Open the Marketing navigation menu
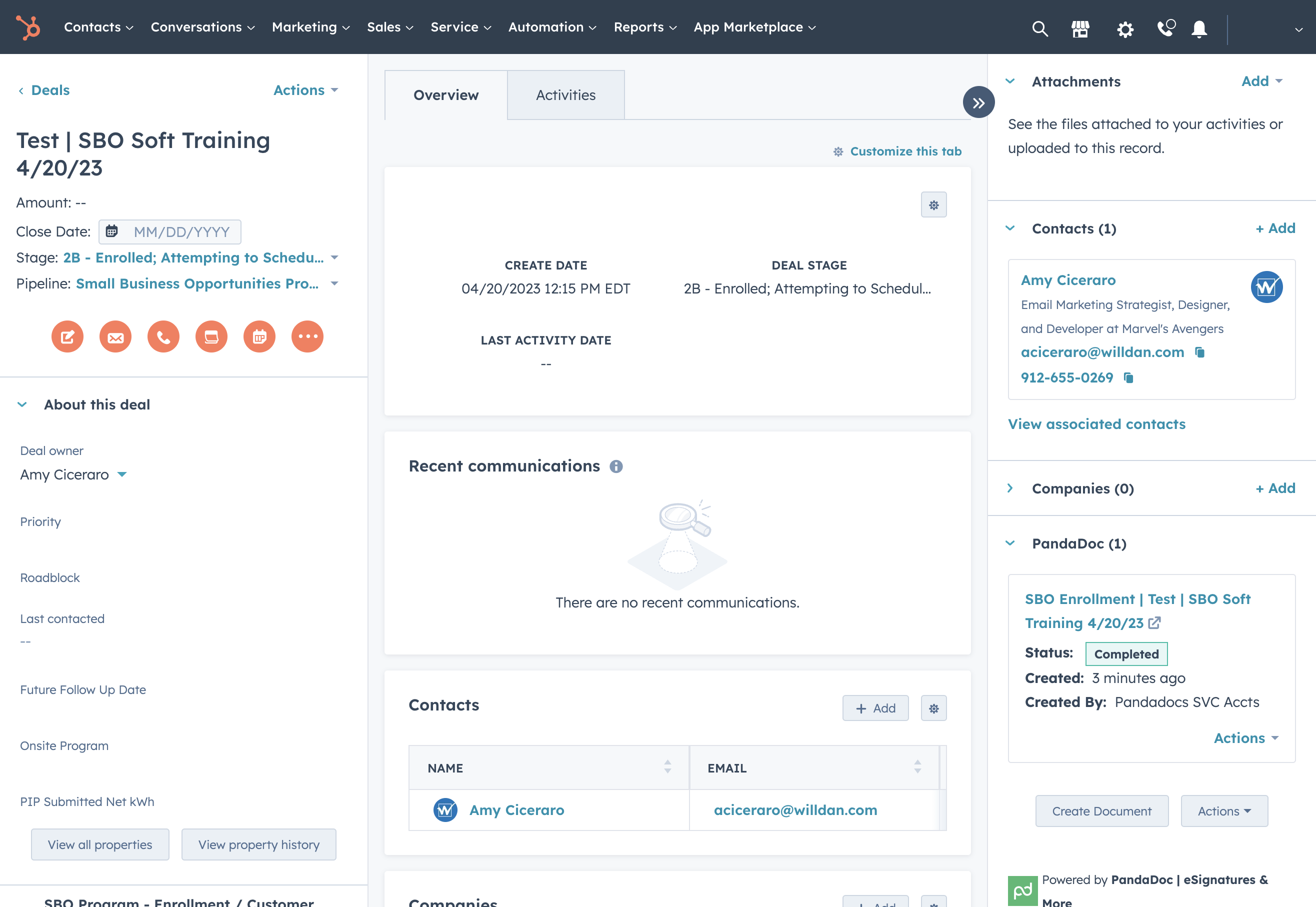Image resolution: width=1316 pixels, height=907 pixels. click(311, 27)
